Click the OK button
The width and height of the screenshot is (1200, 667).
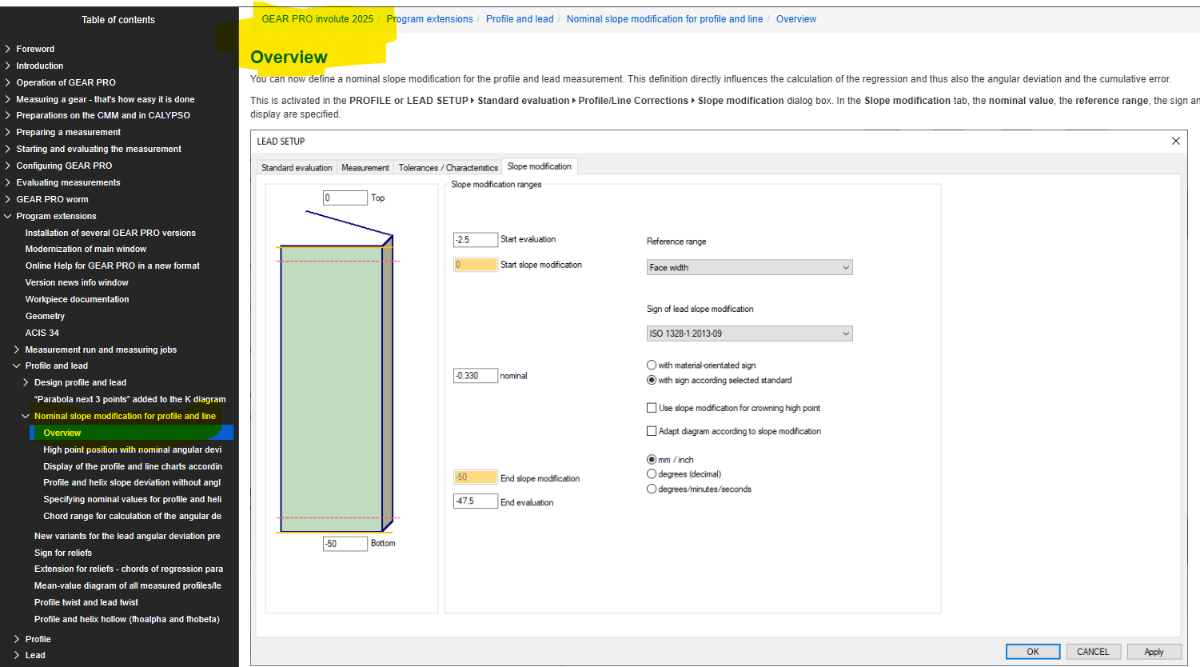[x=1032, y=651]
